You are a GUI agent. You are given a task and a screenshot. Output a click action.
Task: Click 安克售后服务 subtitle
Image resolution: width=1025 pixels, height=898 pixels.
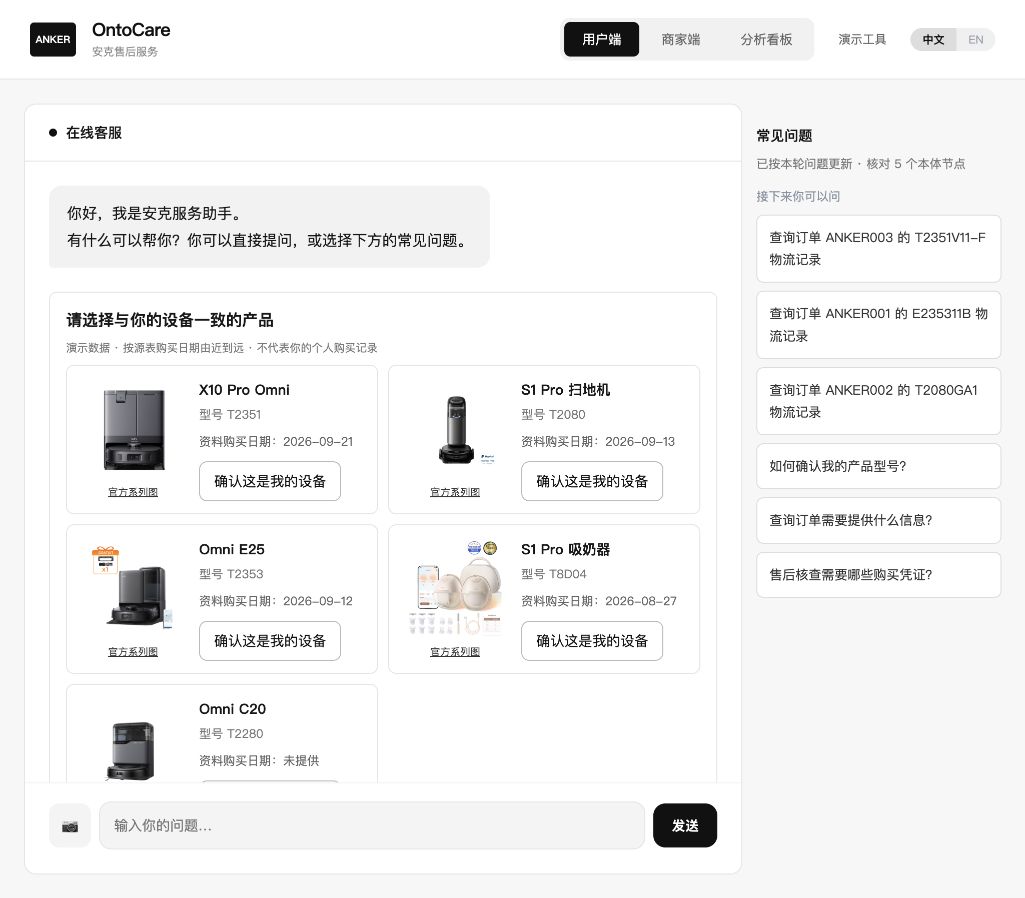click(125, 52)
